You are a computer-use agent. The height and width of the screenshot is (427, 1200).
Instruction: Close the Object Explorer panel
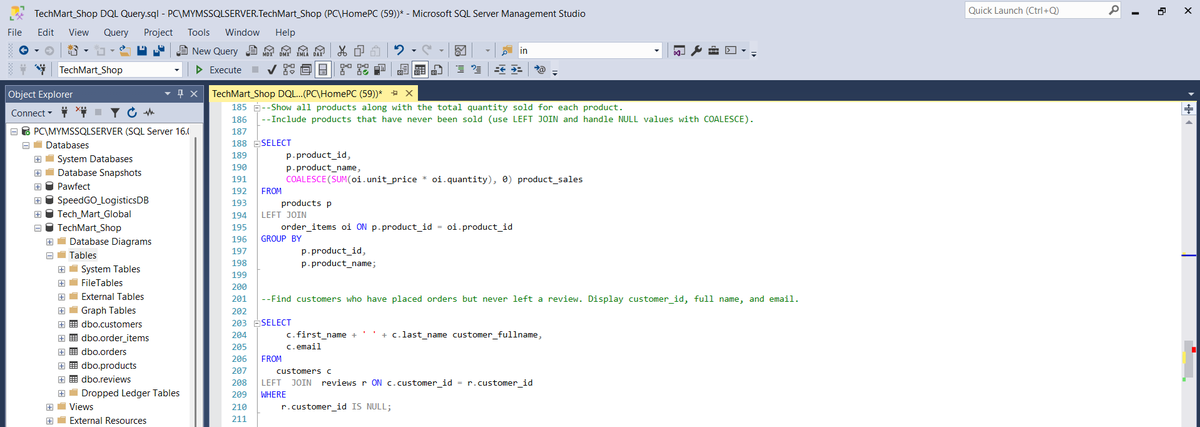tap(194, 94)
